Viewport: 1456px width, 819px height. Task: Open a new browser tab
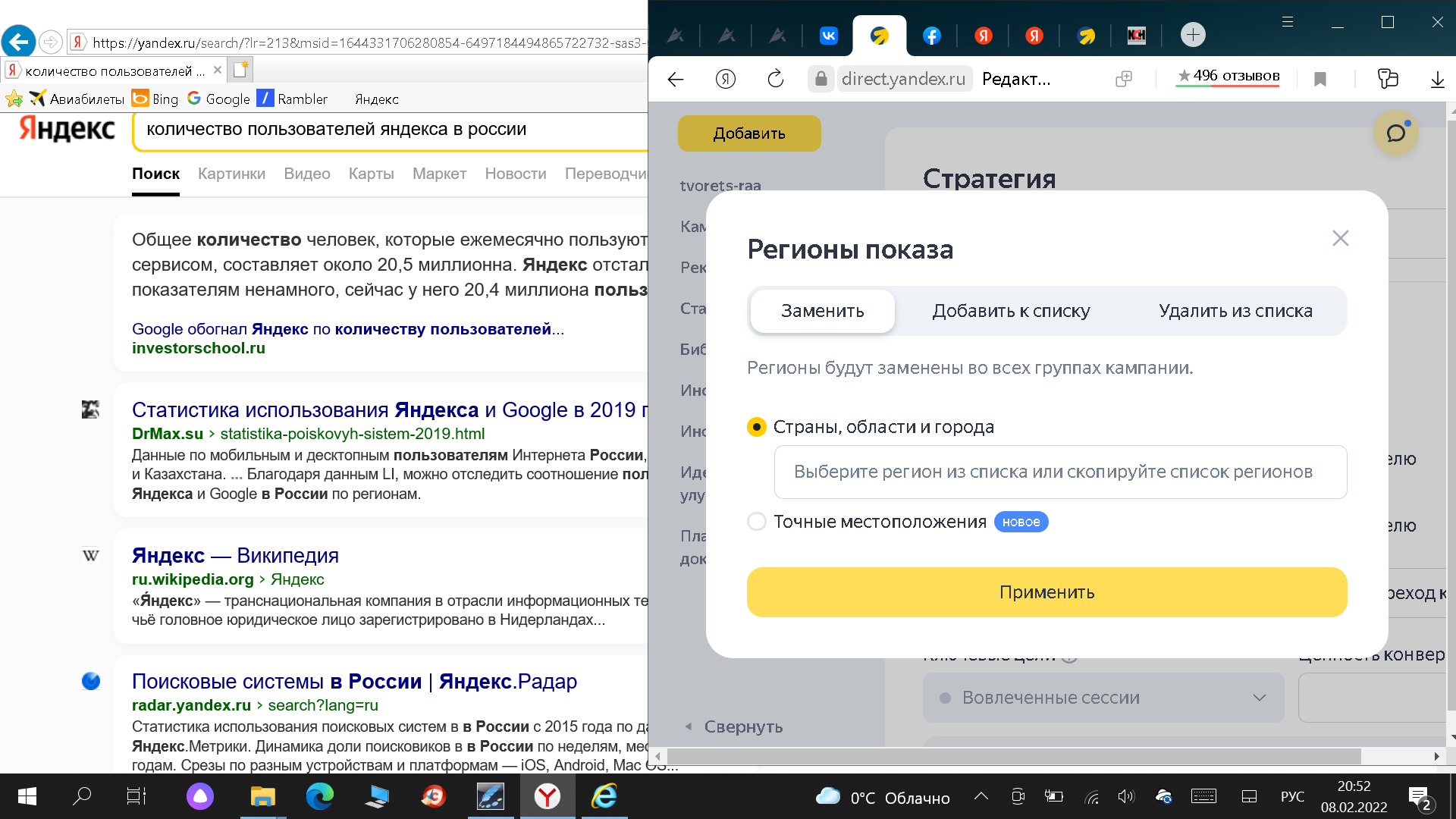click(x=1193, y=34)
